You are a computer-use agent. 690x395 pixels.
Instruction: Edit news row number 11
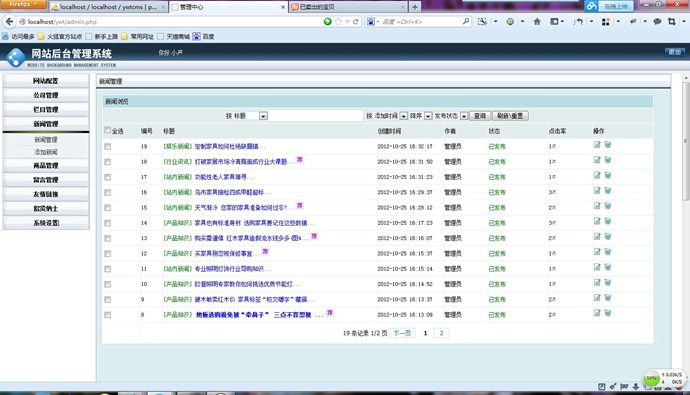597,267
